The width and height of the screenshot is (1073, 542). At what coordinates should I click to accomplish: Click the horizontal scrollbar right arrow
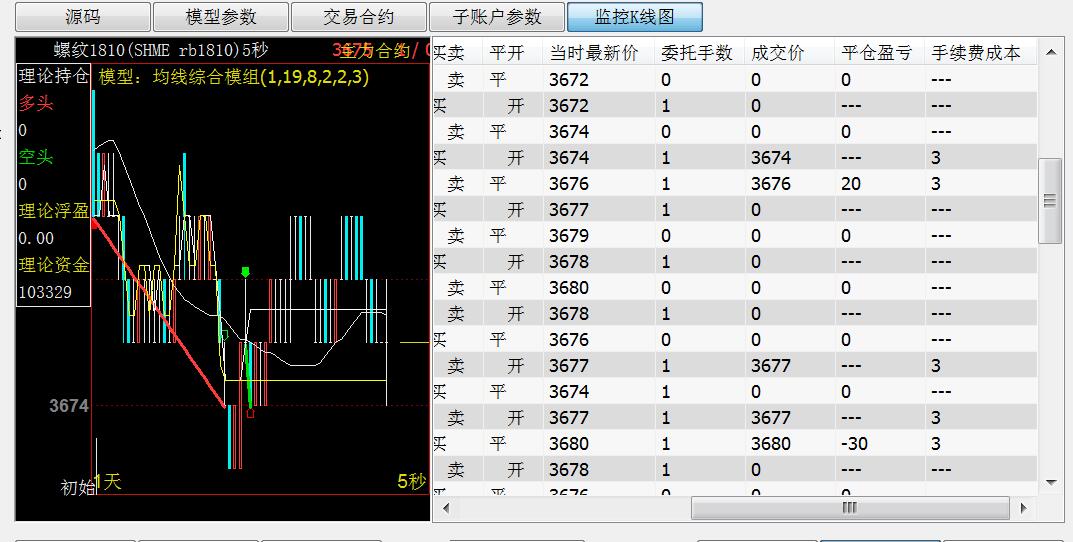(x=1024, y=508)
